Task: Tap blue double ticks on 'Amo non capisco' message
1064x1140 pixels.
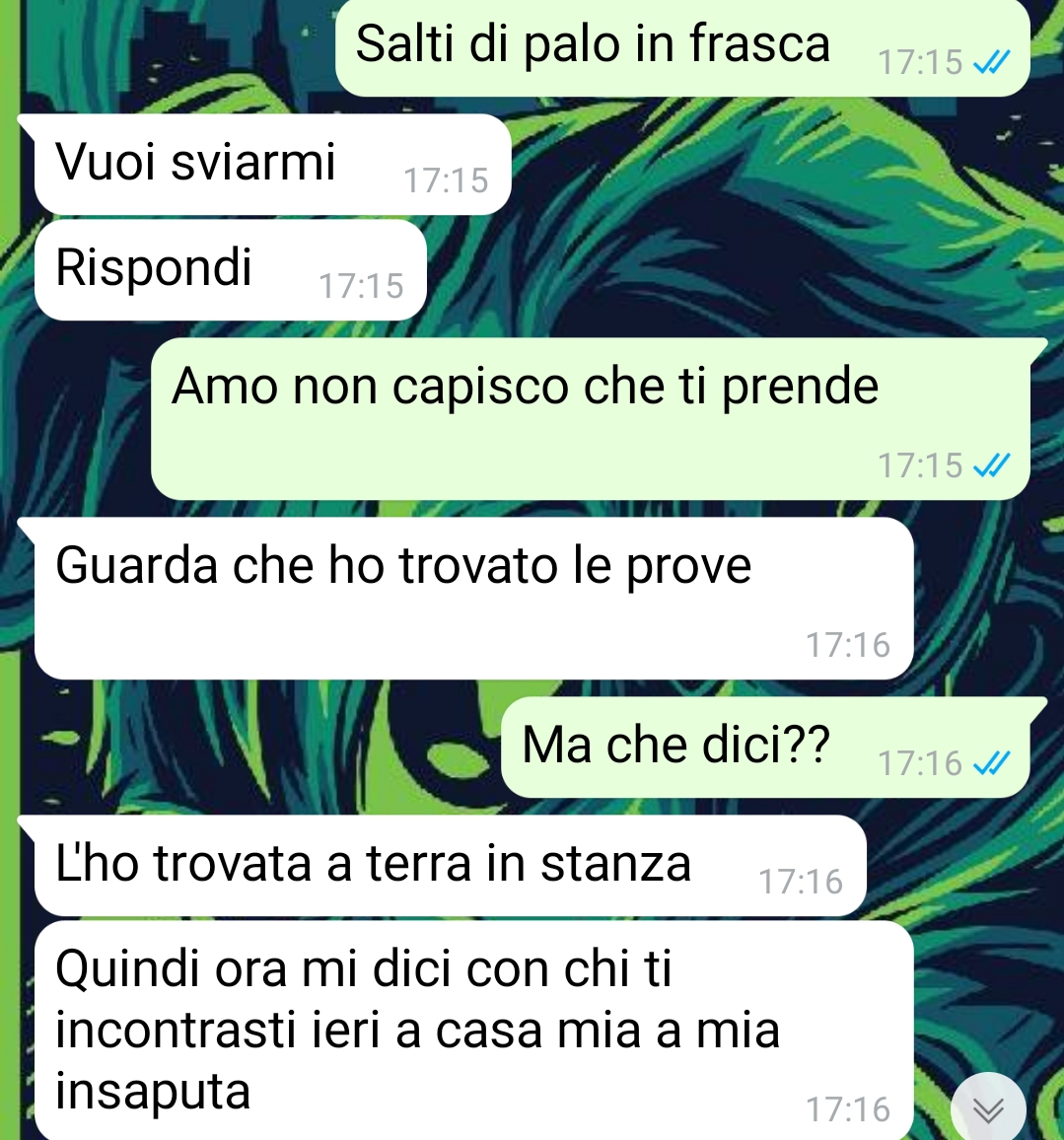Action: tap(992, 465)
